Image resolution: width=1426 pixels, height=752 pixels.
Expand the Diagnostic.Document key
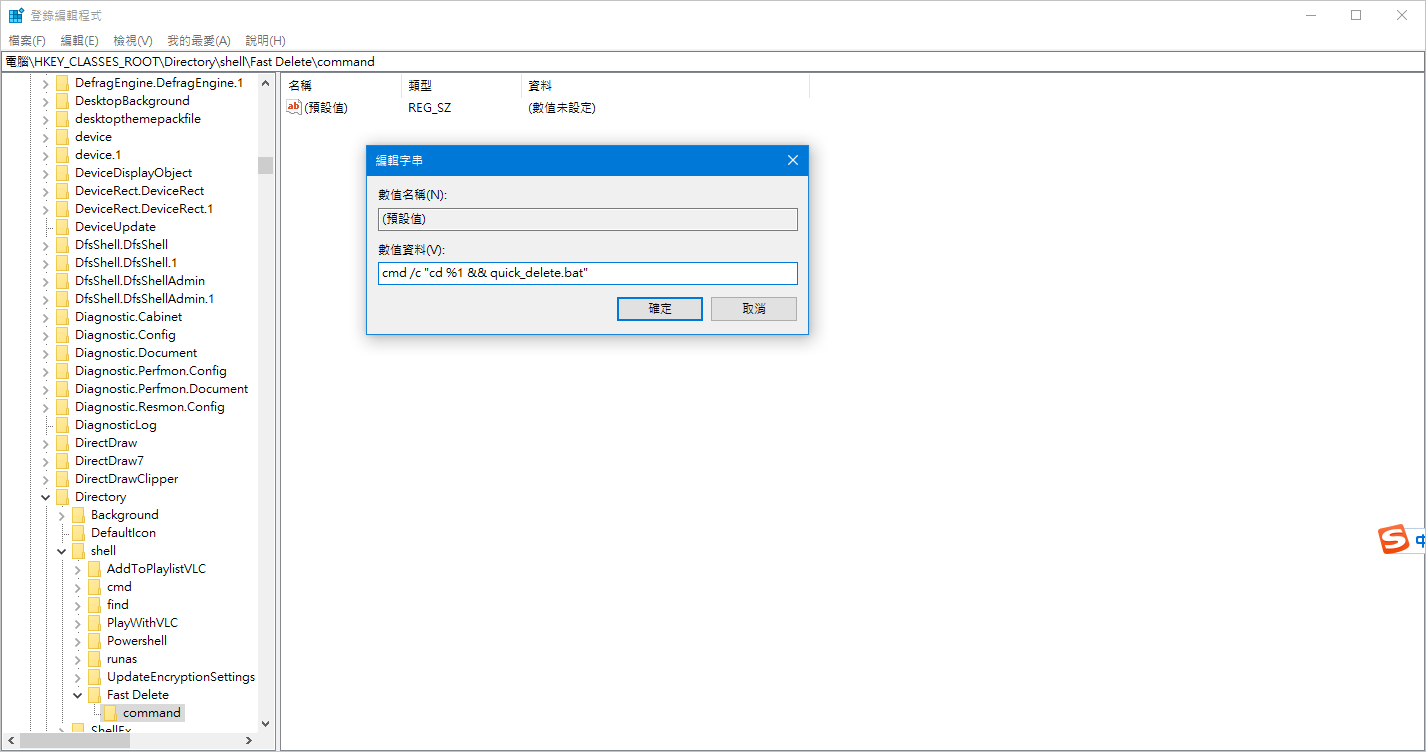click(45, 353)
